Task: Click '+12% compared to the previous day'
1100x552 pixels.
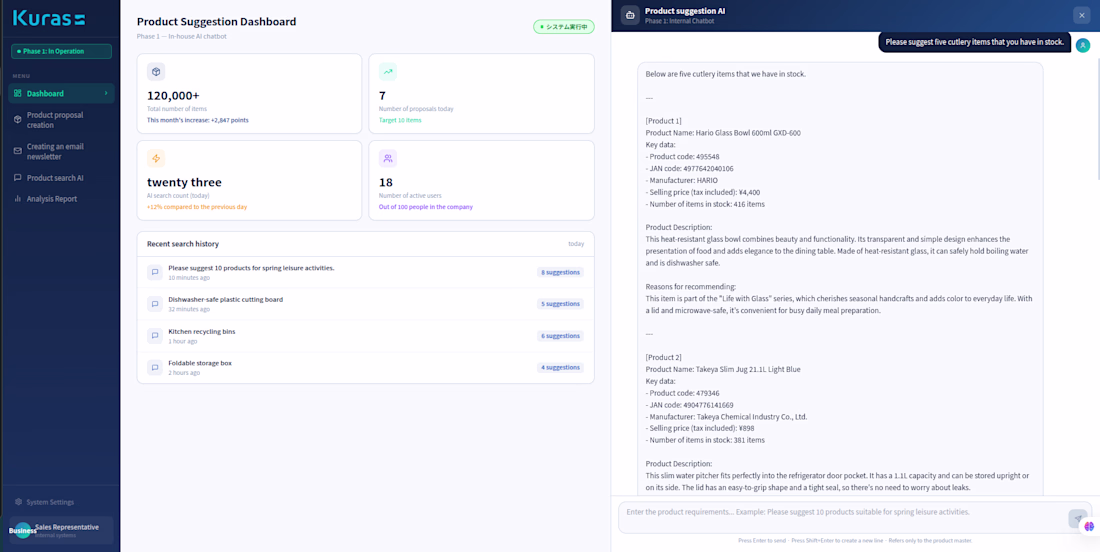Action: pyautogui.click(x=196, y=207)
